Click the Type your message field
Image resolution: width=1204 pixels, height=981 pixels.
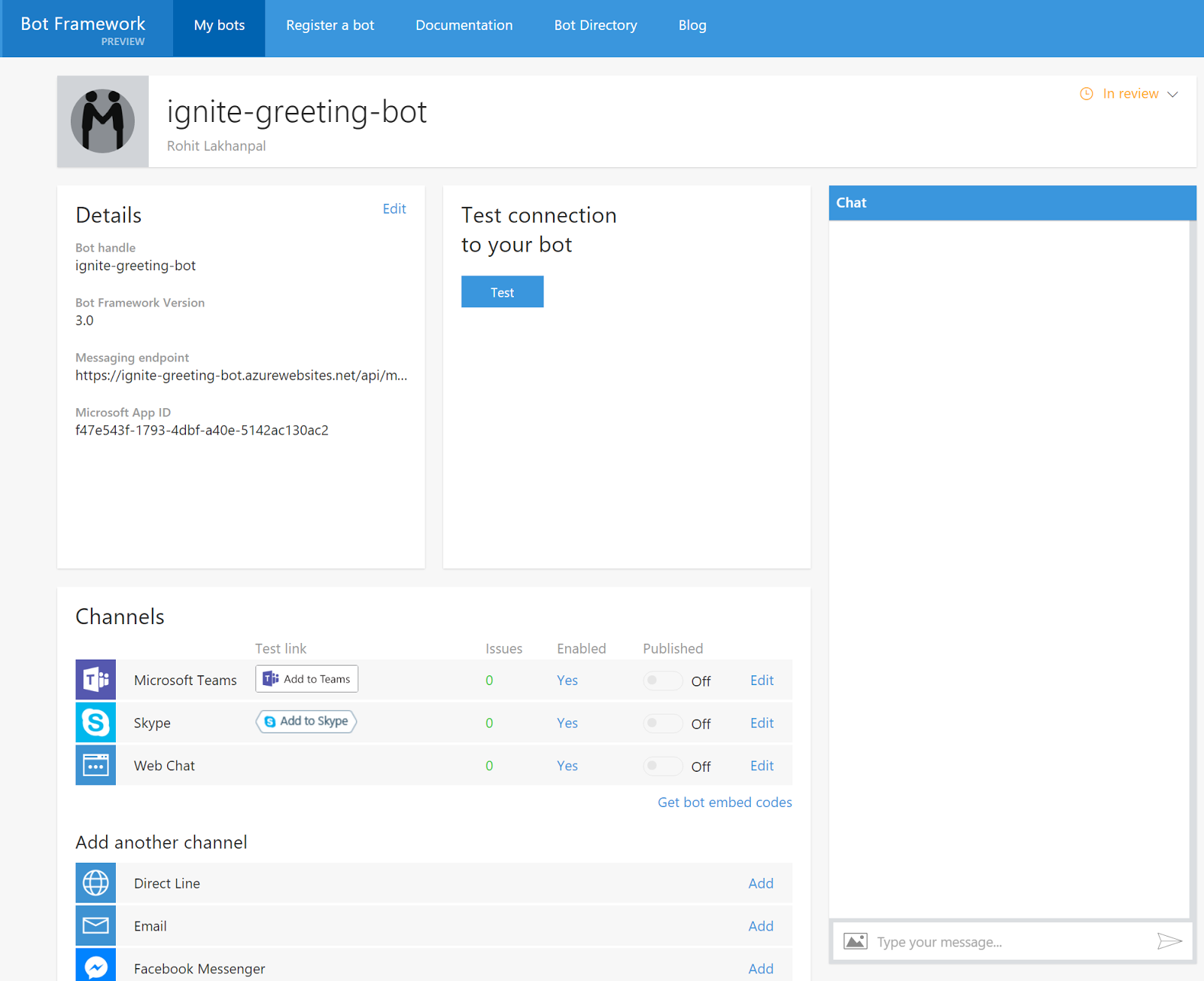click(x=978, y=941)
